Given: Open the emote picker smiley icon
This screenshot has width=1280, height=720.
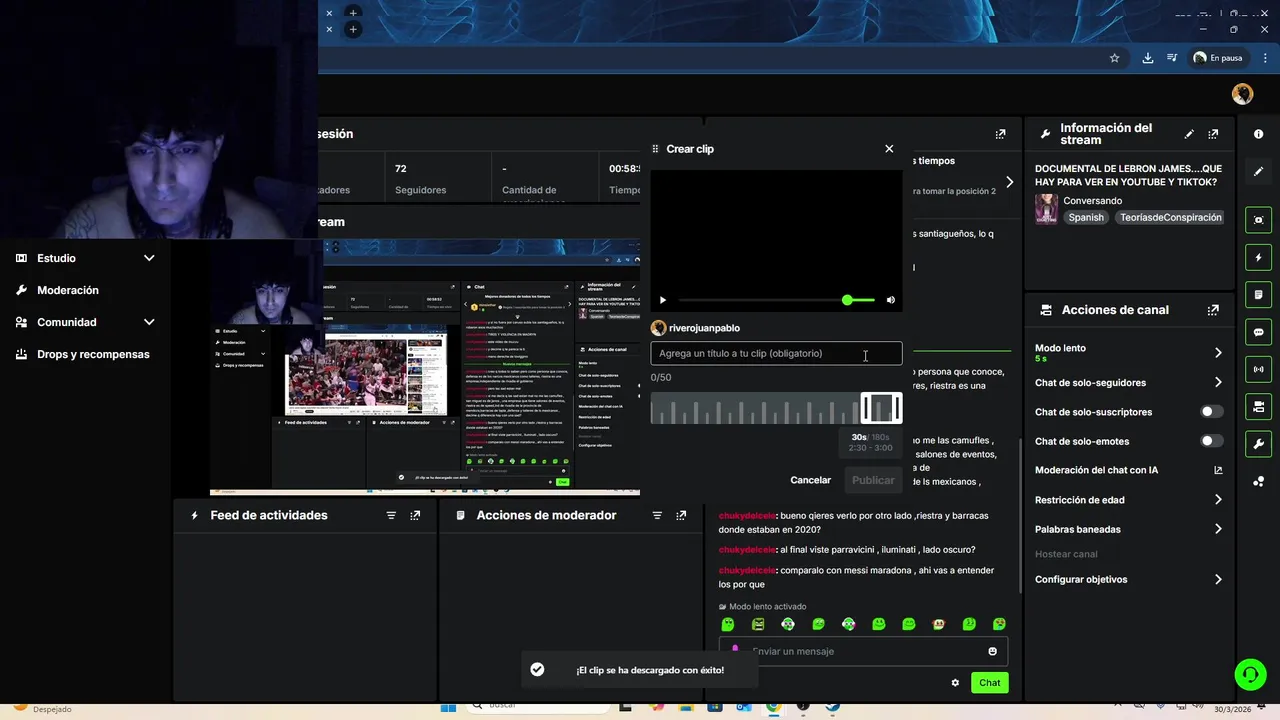Looking at the screenshot, I should pos(992,651).
